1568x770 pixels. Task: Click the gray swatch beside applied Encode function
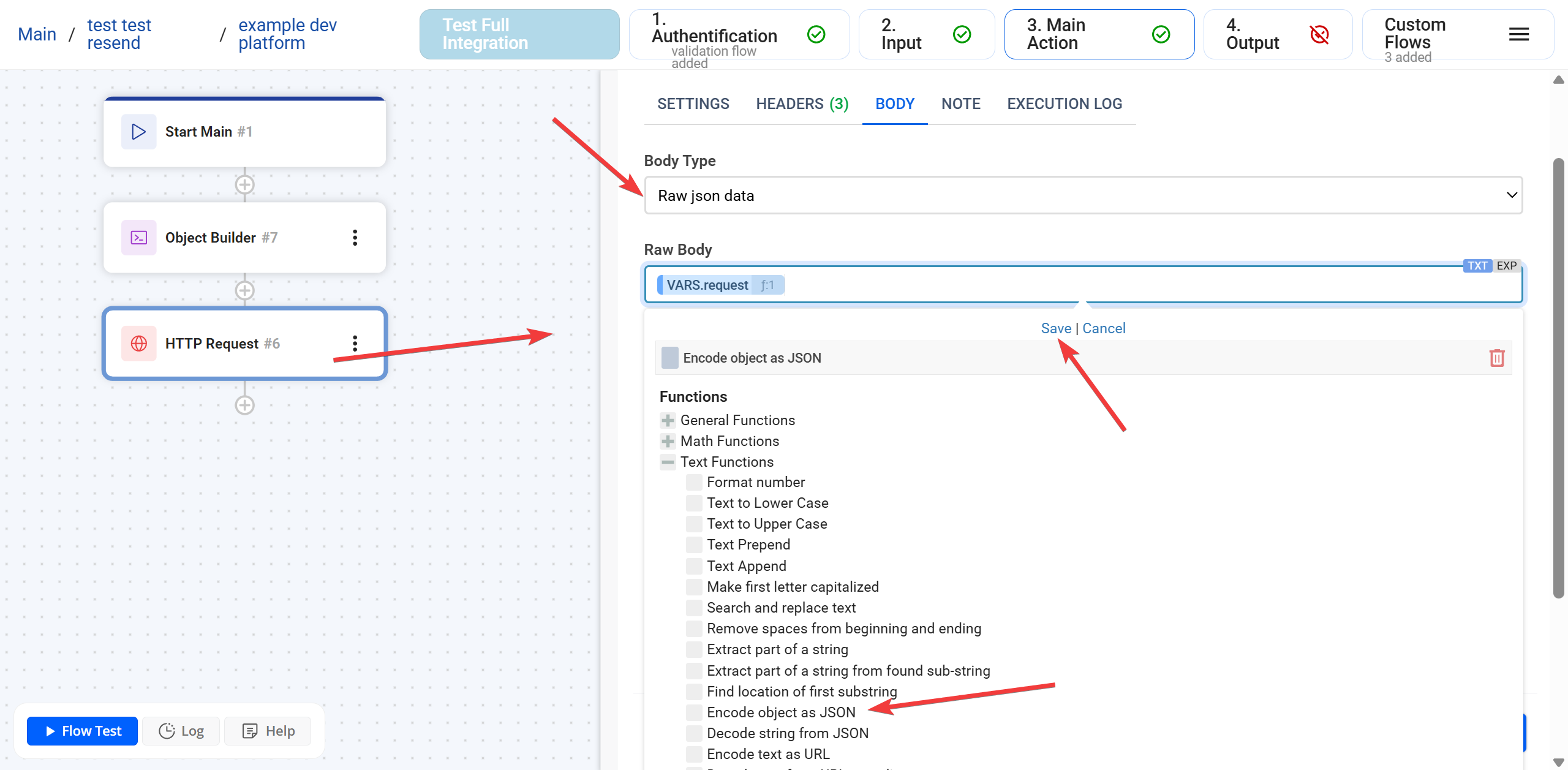tap(670, 358)
